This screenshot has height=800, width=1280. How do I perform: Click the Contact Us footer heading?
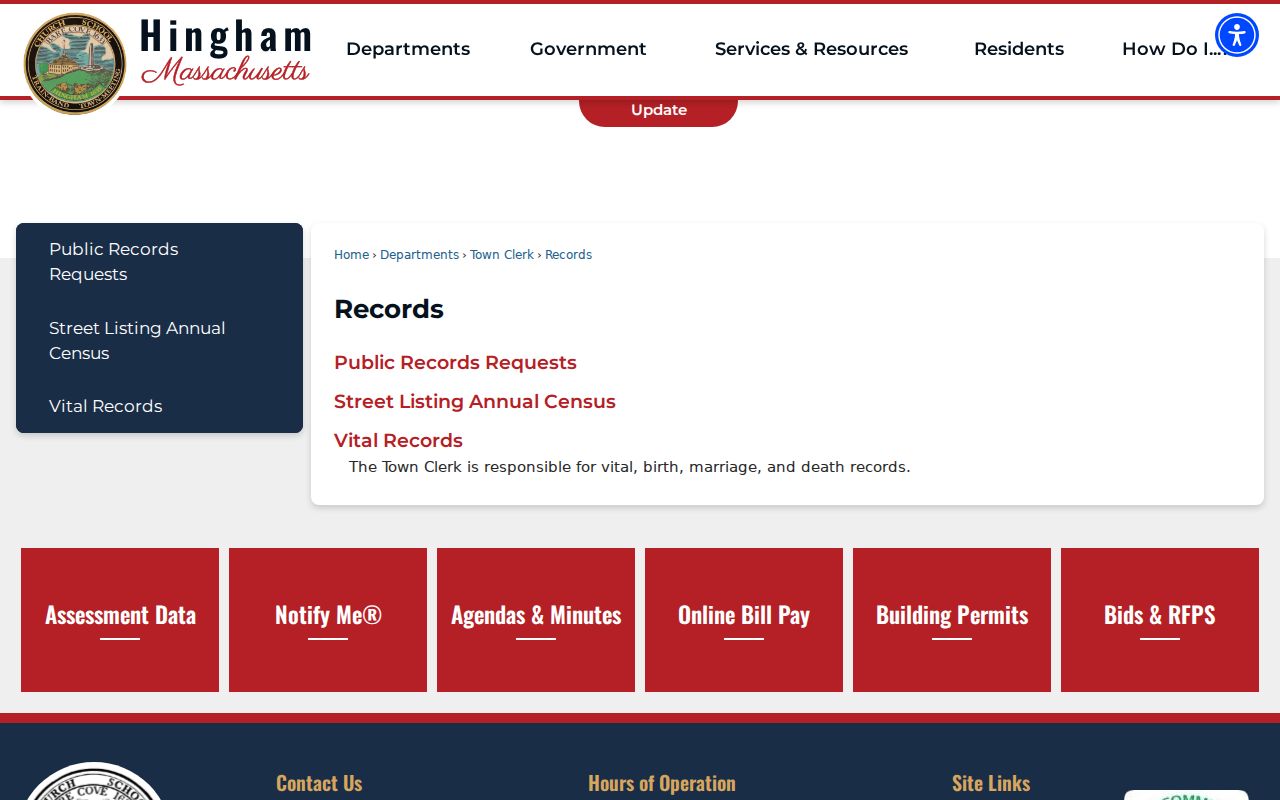[319, 783]
